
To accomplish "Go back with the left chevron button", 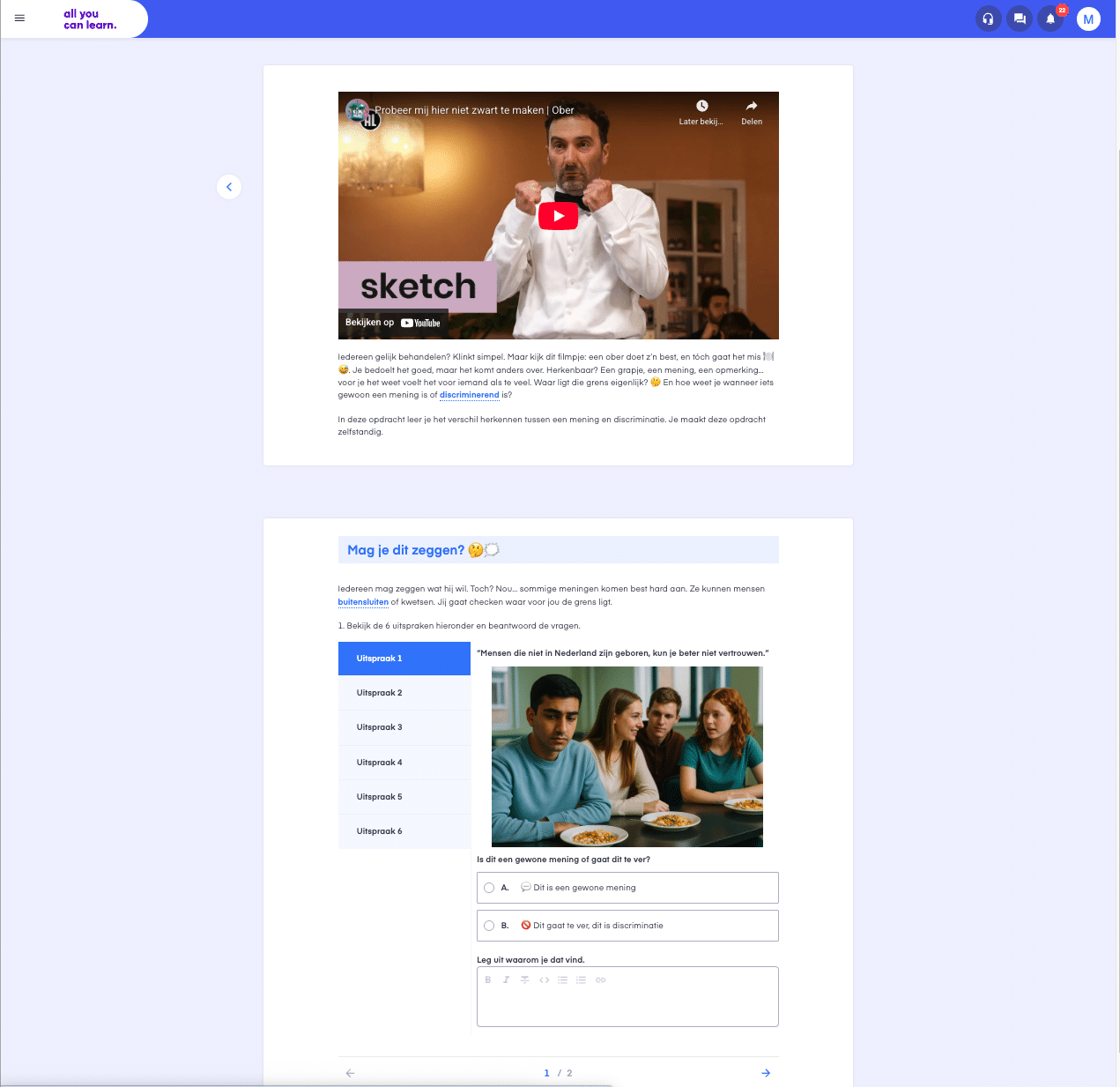I will 229,187.
